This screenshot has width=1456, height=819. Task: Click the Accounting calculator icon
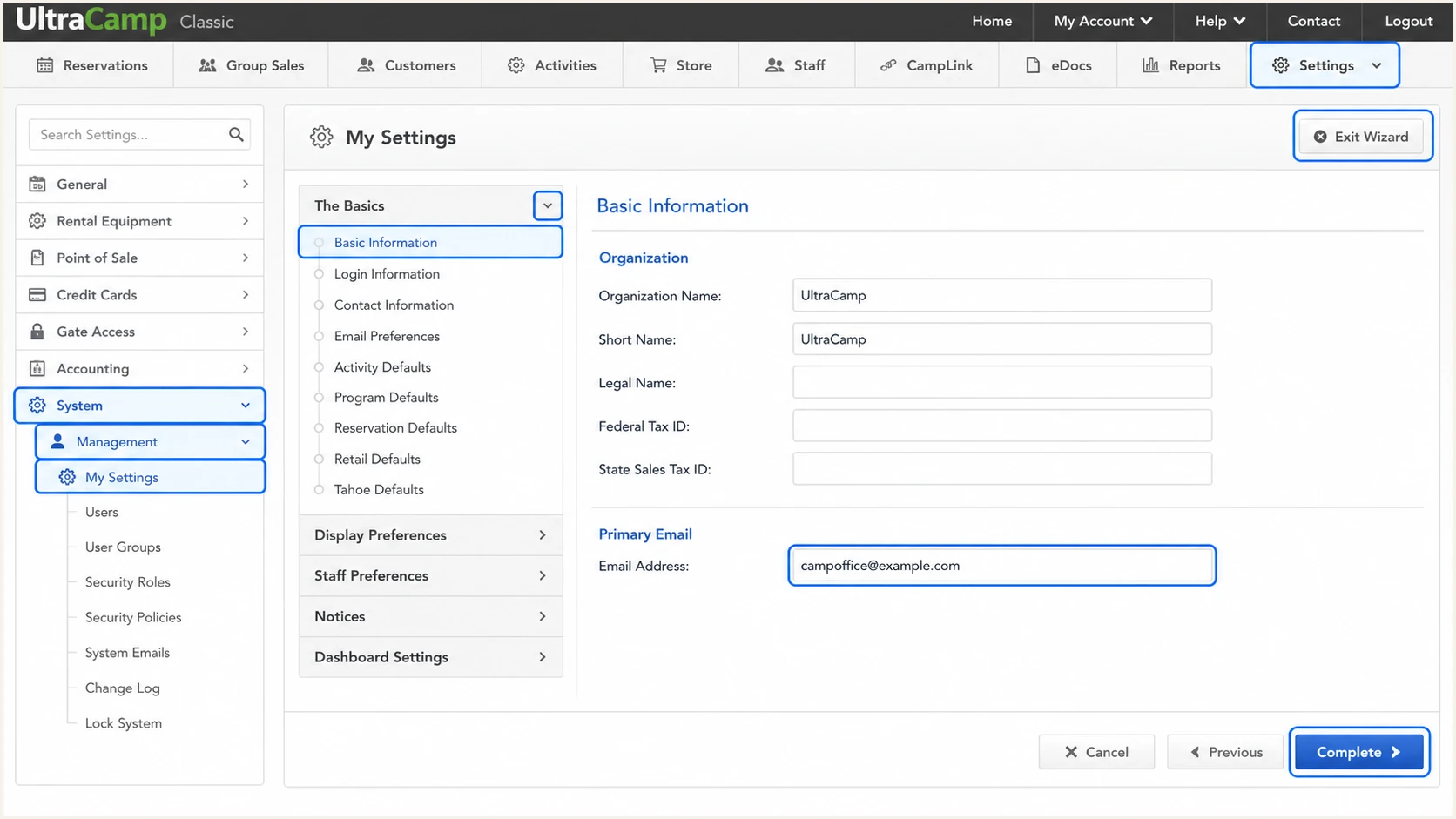[37, 368]
